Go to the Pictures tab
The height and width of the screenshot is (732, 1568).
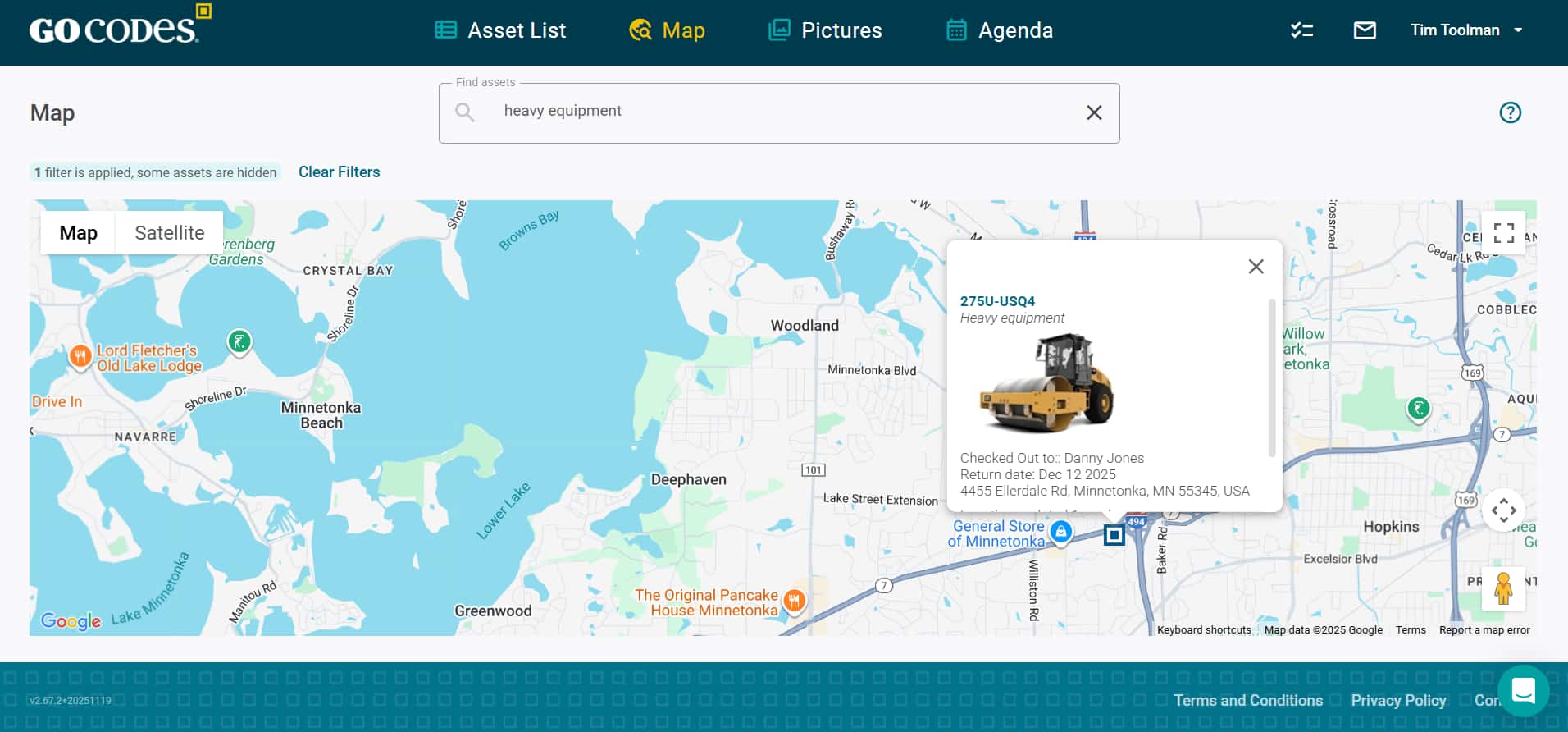(x=825, y=30)
